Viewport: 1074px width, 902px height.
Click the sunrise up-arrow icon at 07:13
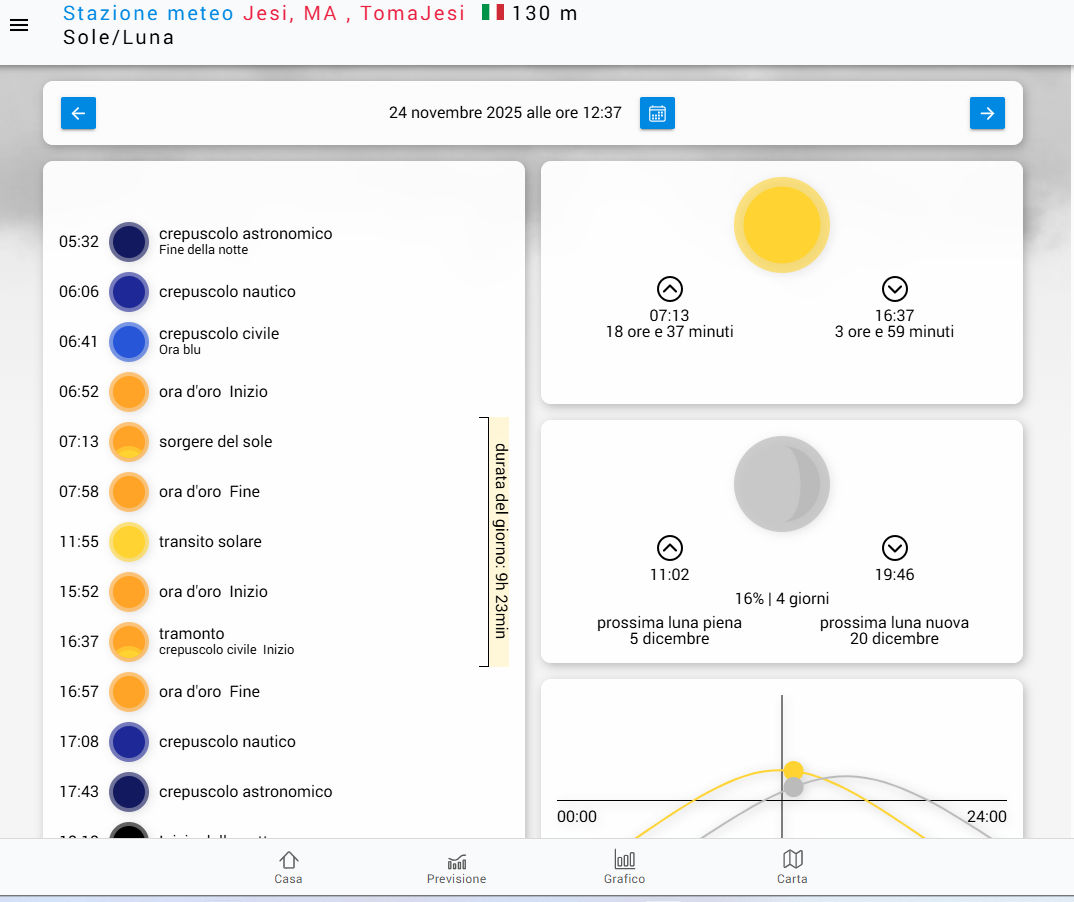click(669, 289)
